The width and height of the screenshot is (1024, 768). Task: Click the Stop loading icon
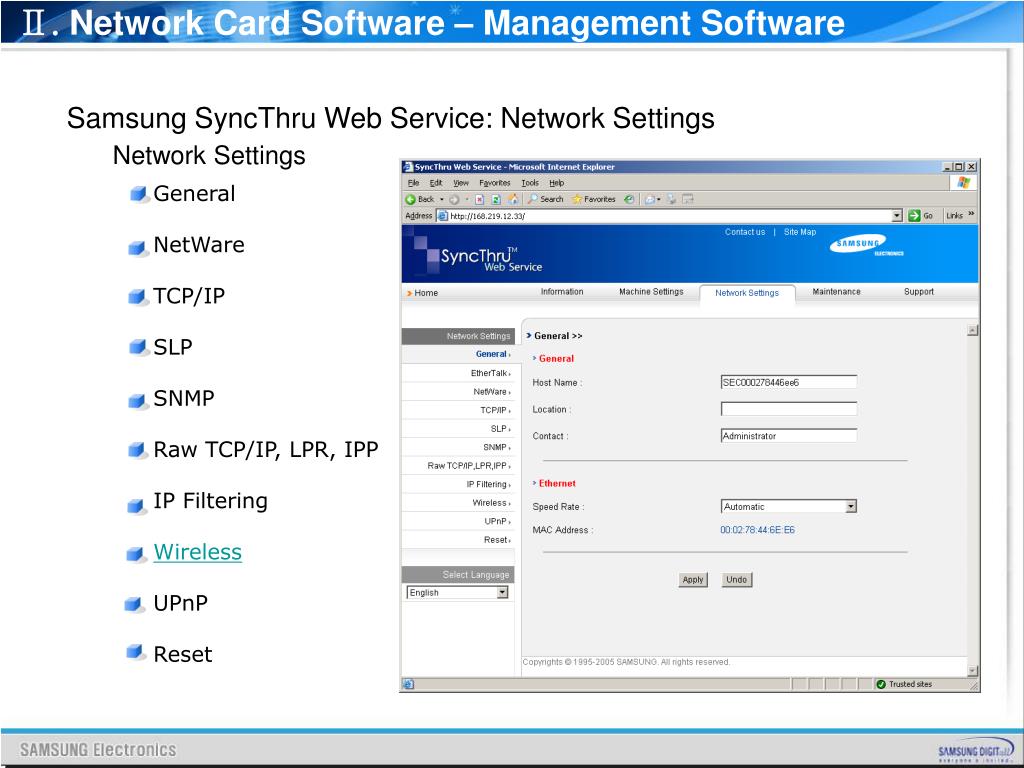click(x=479, y=199)
